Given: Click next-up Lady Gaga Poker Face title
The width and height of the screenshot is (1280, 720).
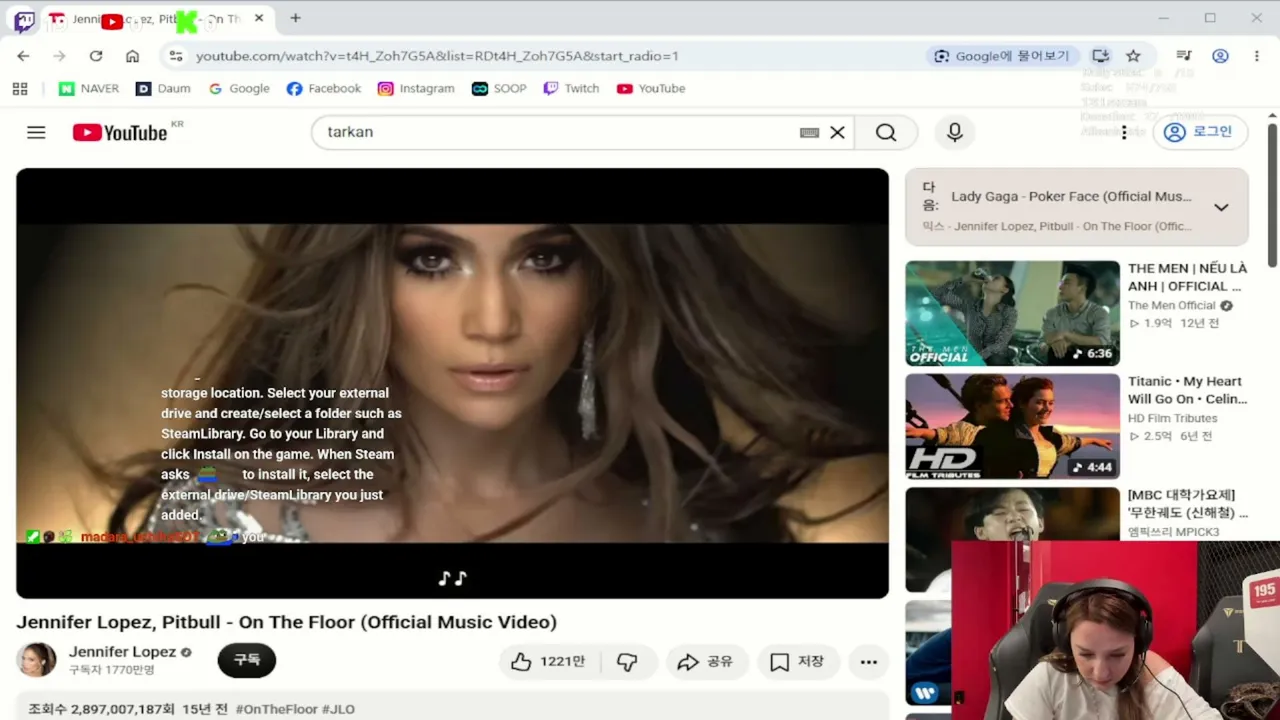Looking at the screenshot, I should click(x=1071, y=197).
